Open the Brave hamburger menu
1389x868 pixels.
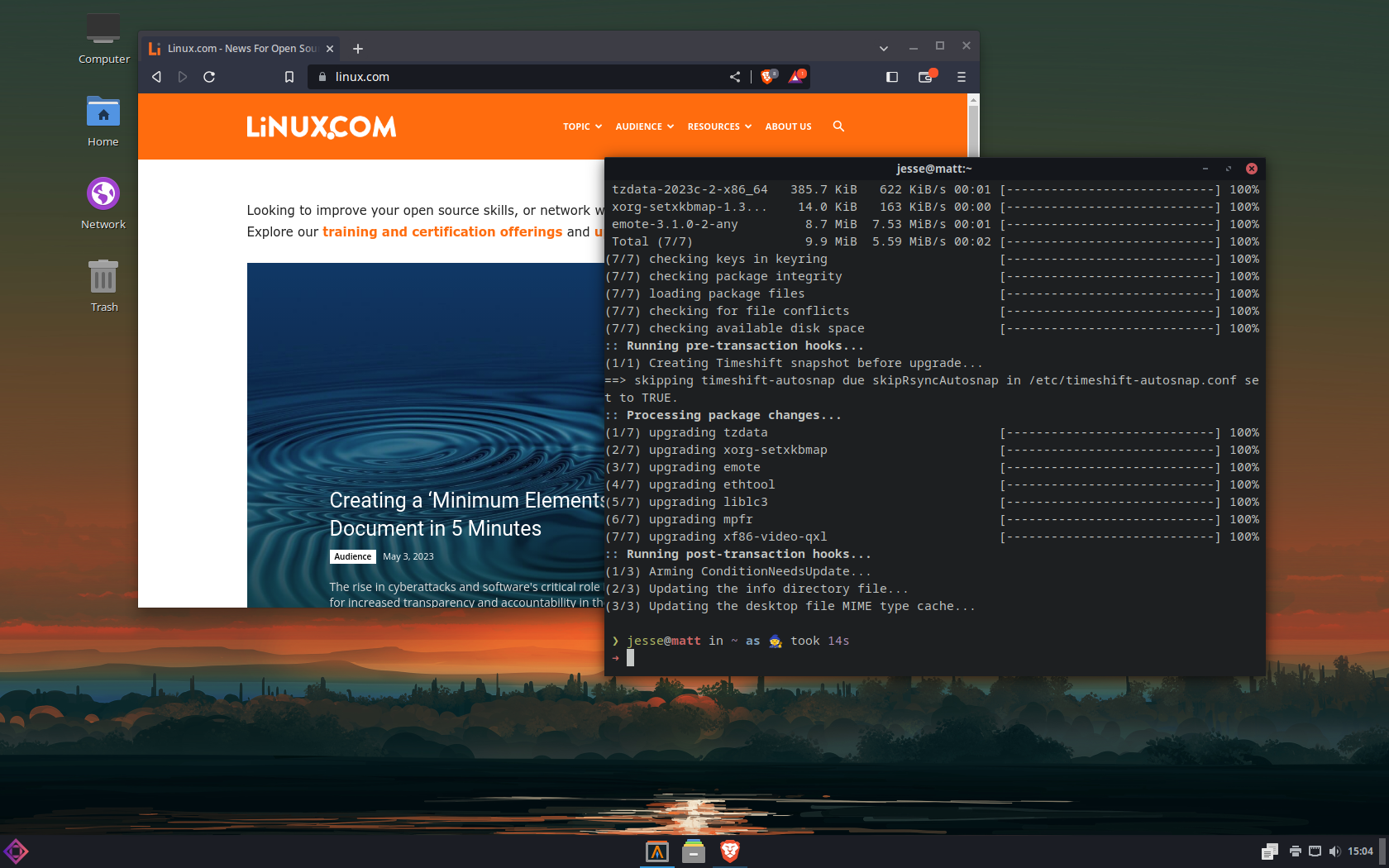pos(961,77)
